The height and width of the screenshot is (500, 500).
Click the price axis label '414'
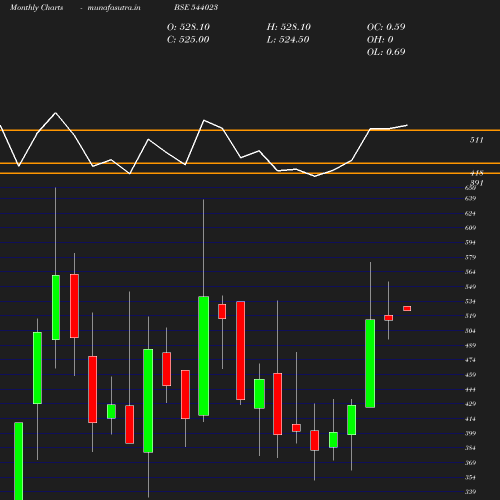click(470, 419)
